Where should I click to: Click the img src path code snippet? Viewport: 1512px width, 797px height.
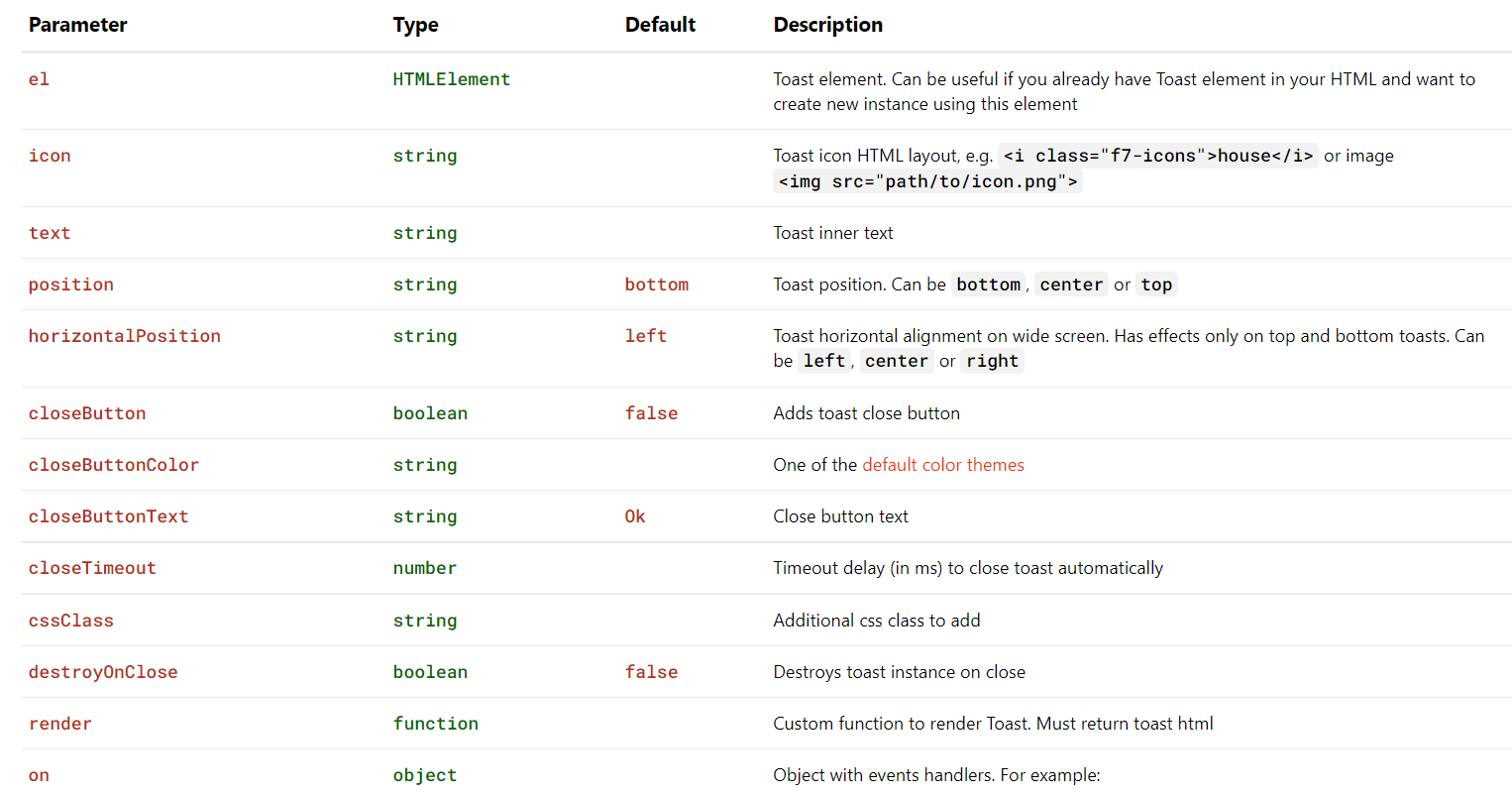pyautogui.click(x=927, y=181)
